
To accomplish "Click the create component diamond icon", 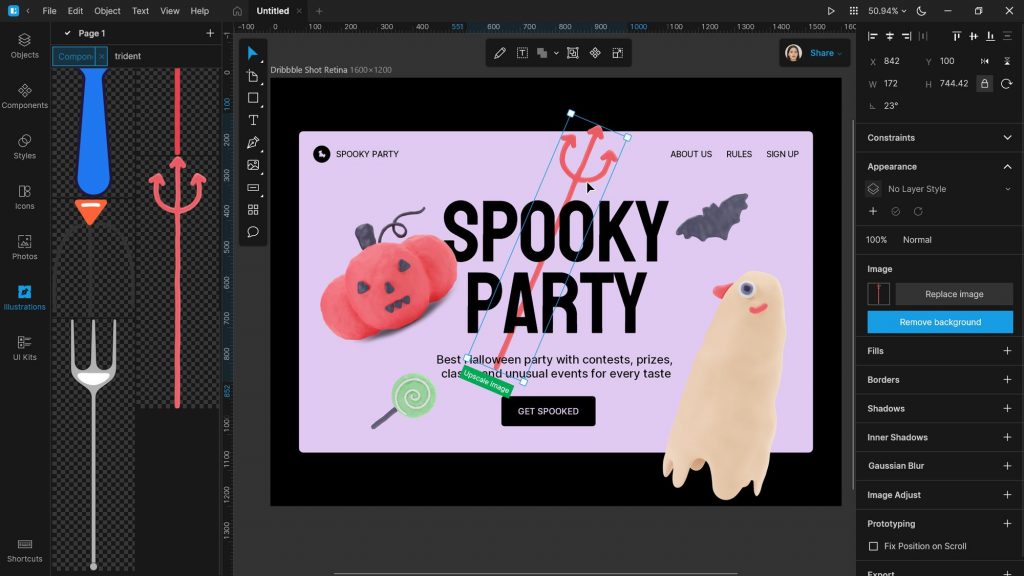I will (x=595, y=53).
